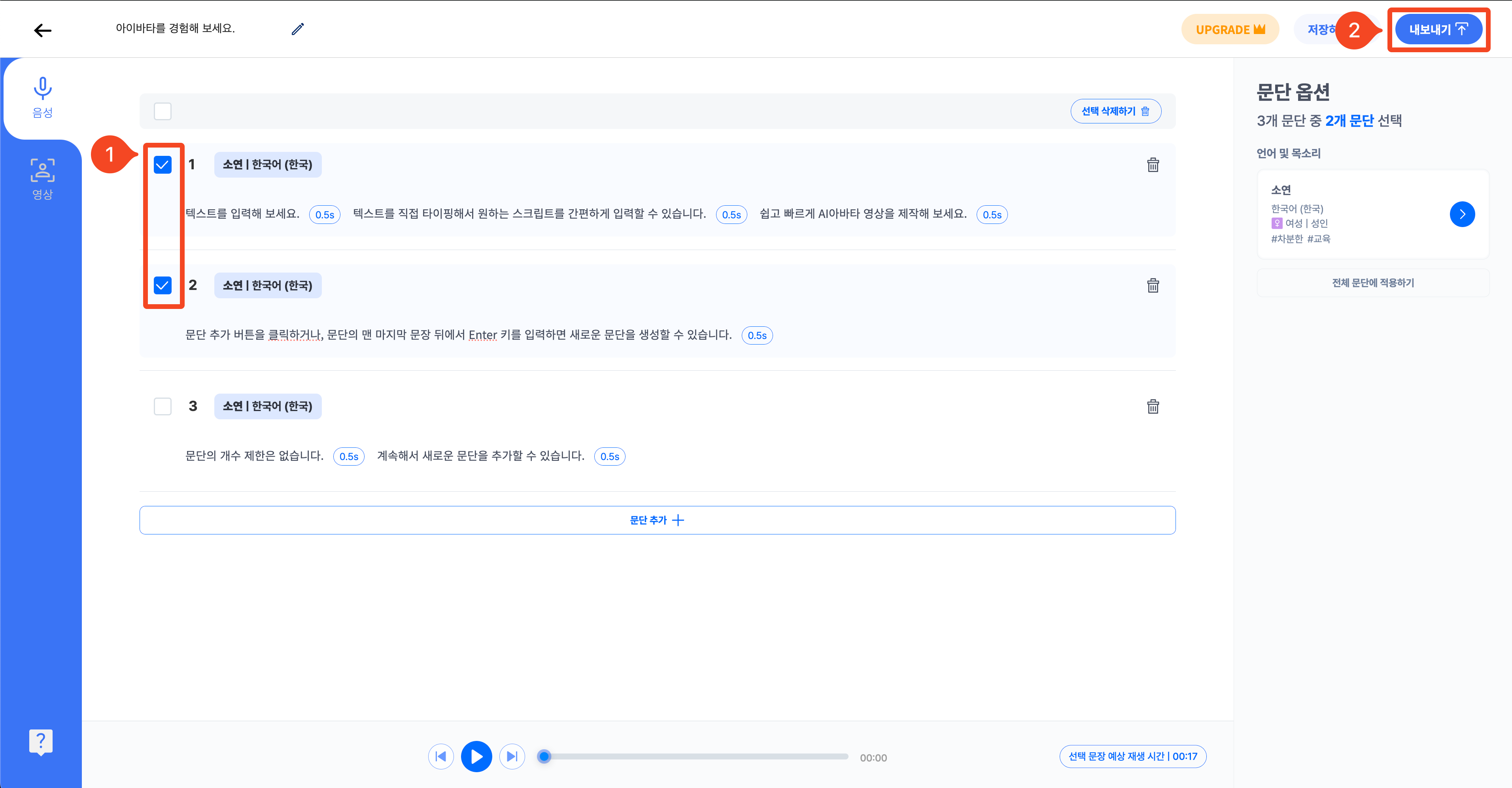This screenshot has height=788, width=1512.
Task: Click the back arrow icon
Action: [42, 30]
